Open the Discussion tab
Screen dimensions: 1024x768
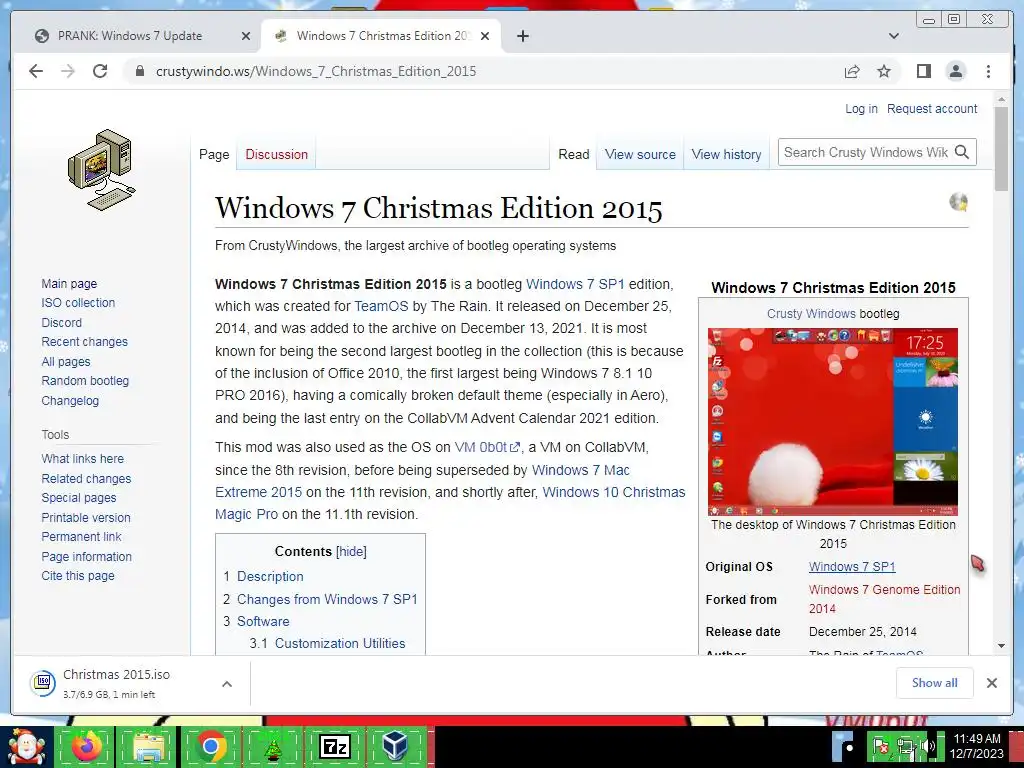point(276,155)
